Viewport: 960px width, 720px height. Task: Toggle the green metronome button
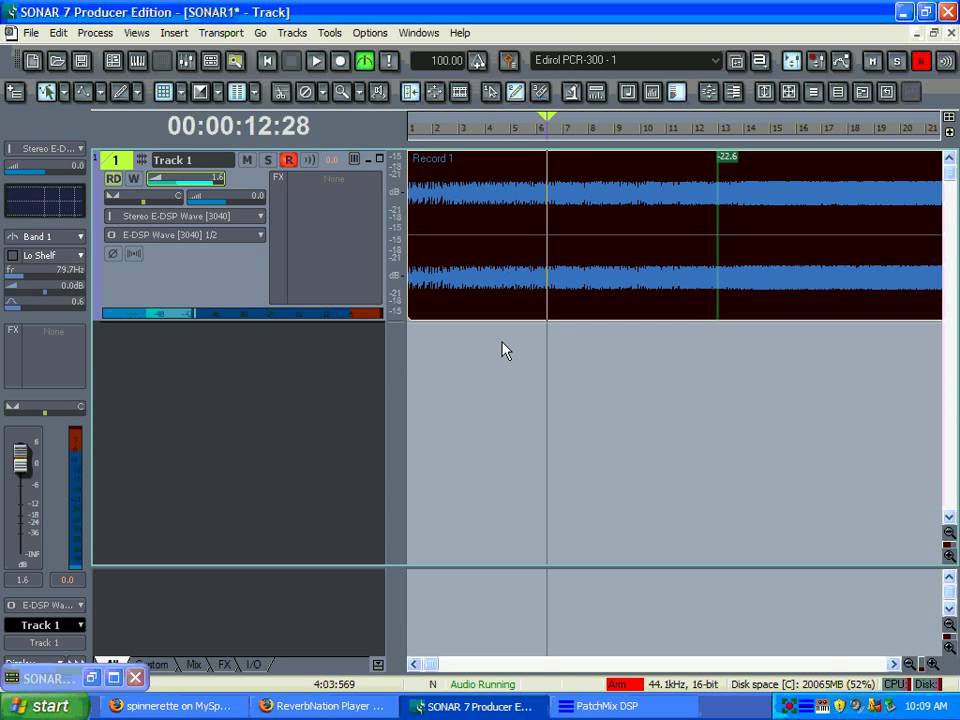coord(365,61)
